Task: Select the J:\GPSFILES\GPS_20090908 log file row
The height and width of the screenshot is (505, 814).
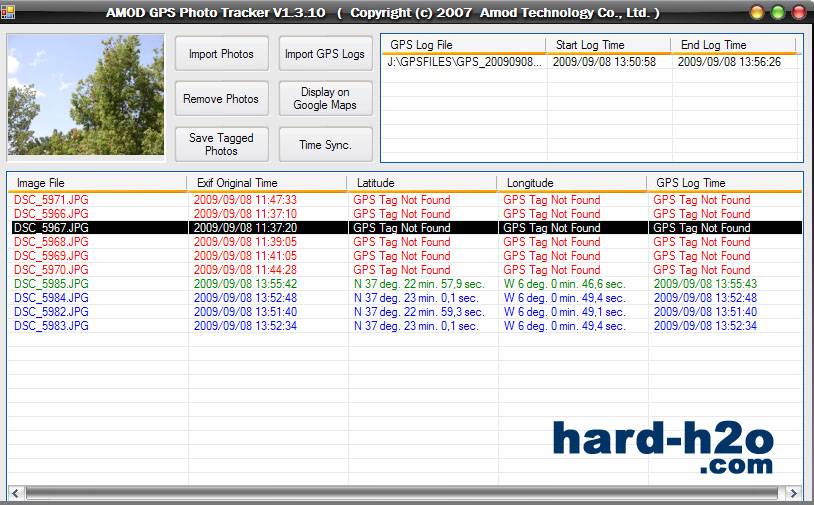Action: (590, 62)
